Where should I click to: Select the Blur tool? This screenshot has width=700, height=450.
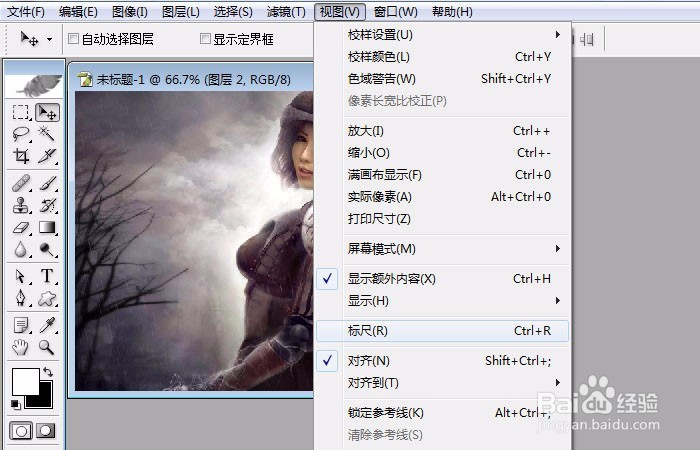pyautogui.click(x=21, y=250)
